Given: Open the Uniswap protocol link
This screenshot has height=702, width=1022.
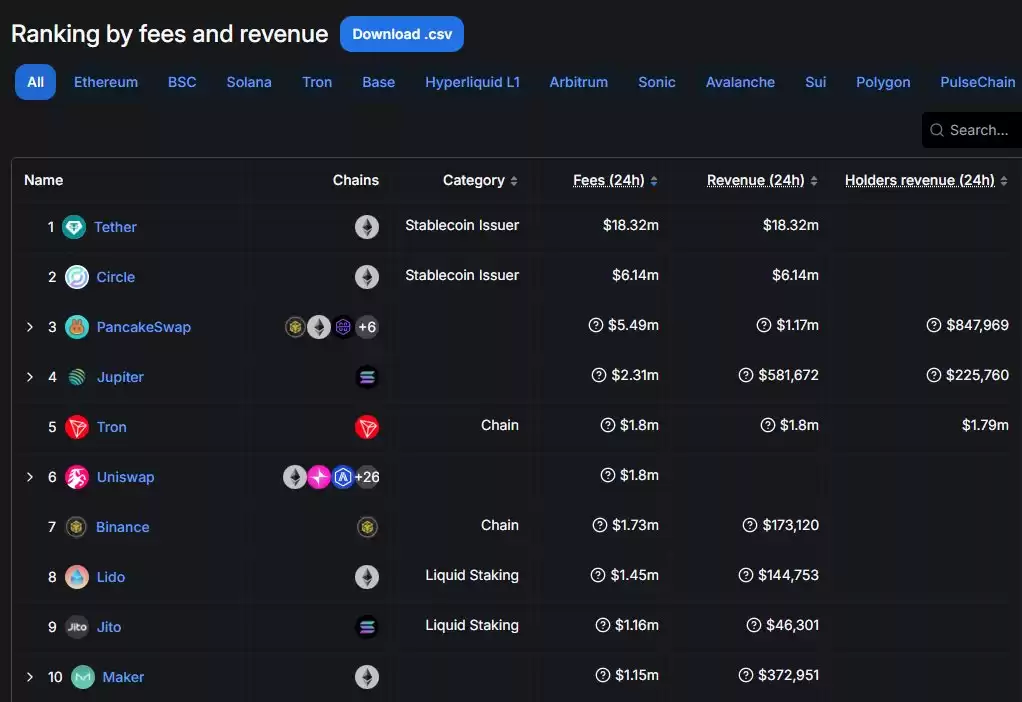Looking at the screenshot, I should coord(125,477).
